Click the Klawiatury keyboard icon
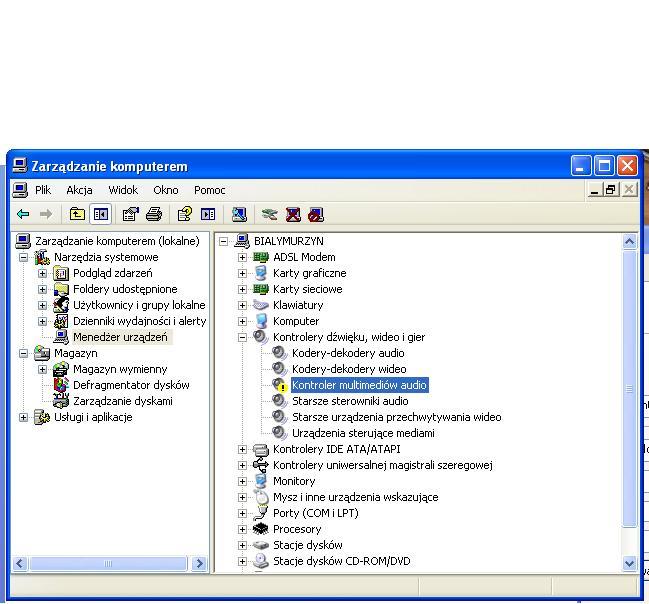 261,305
